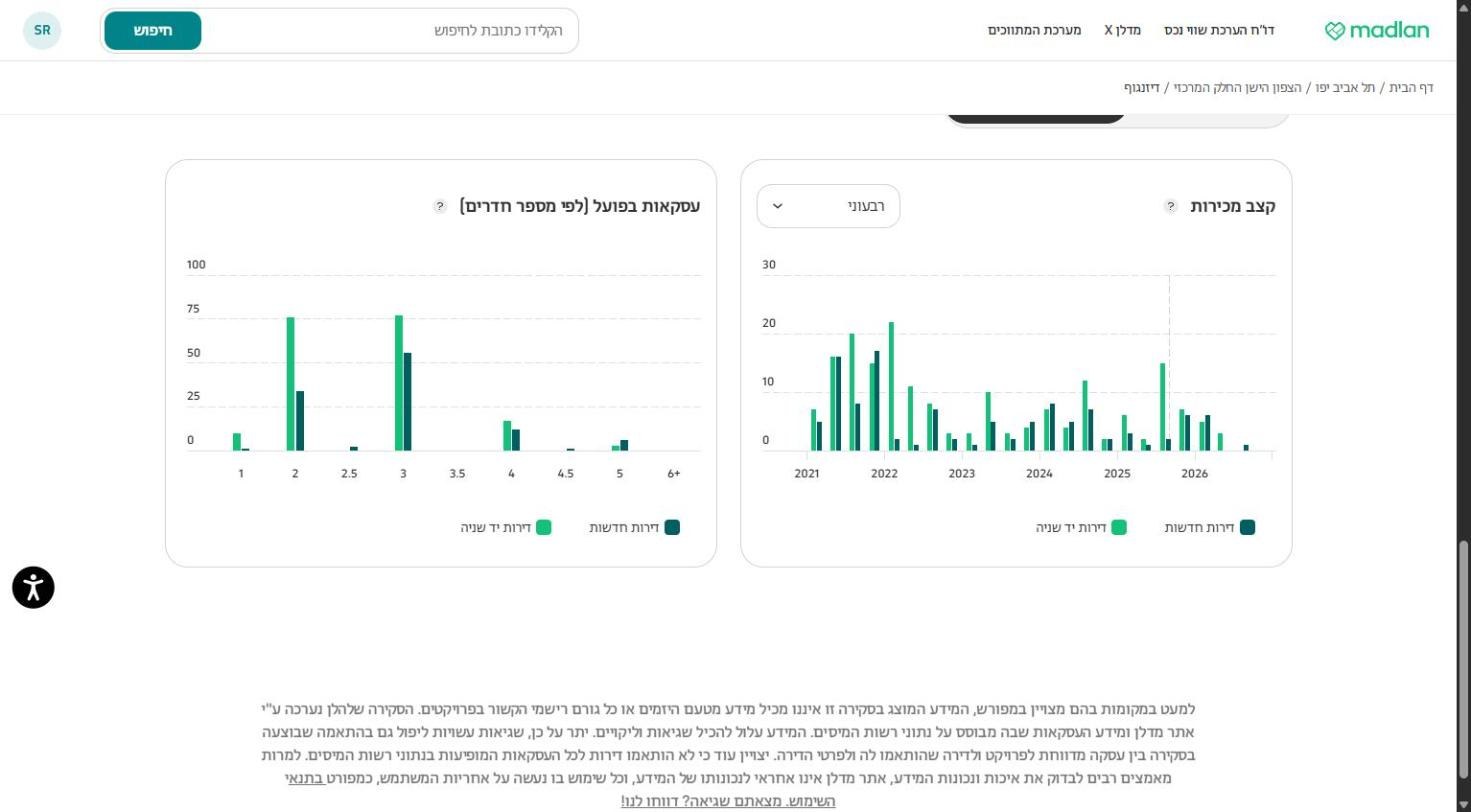The height and width of the screenshot is (812, 1471).
Task: Toggle דירות חדשות swatch in the קצב מכירות legend
Action: [x=1247, y=527]
